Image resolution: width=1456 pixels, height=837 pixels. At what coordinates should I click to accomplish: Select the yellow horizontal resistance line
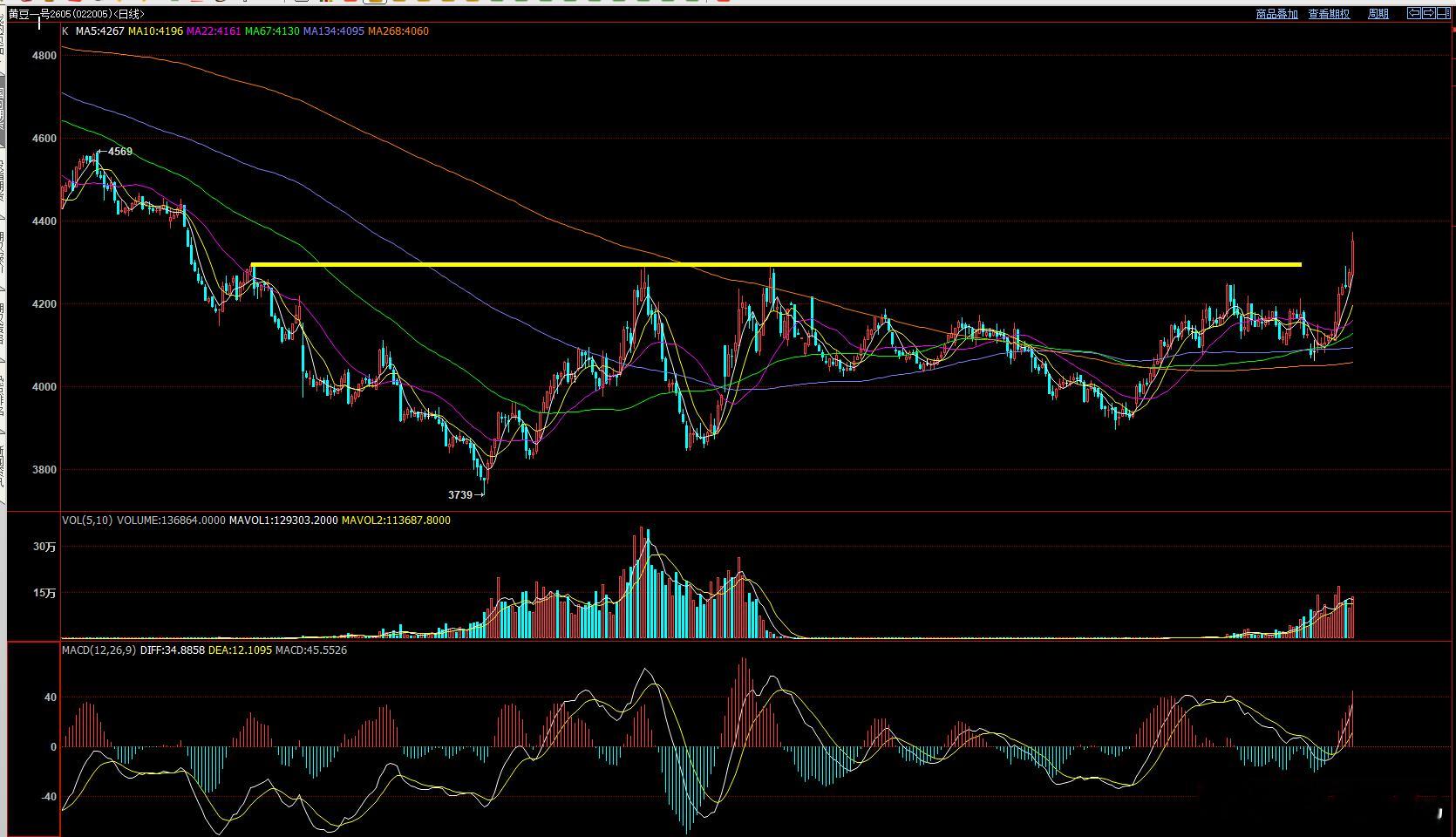(776, 264)
